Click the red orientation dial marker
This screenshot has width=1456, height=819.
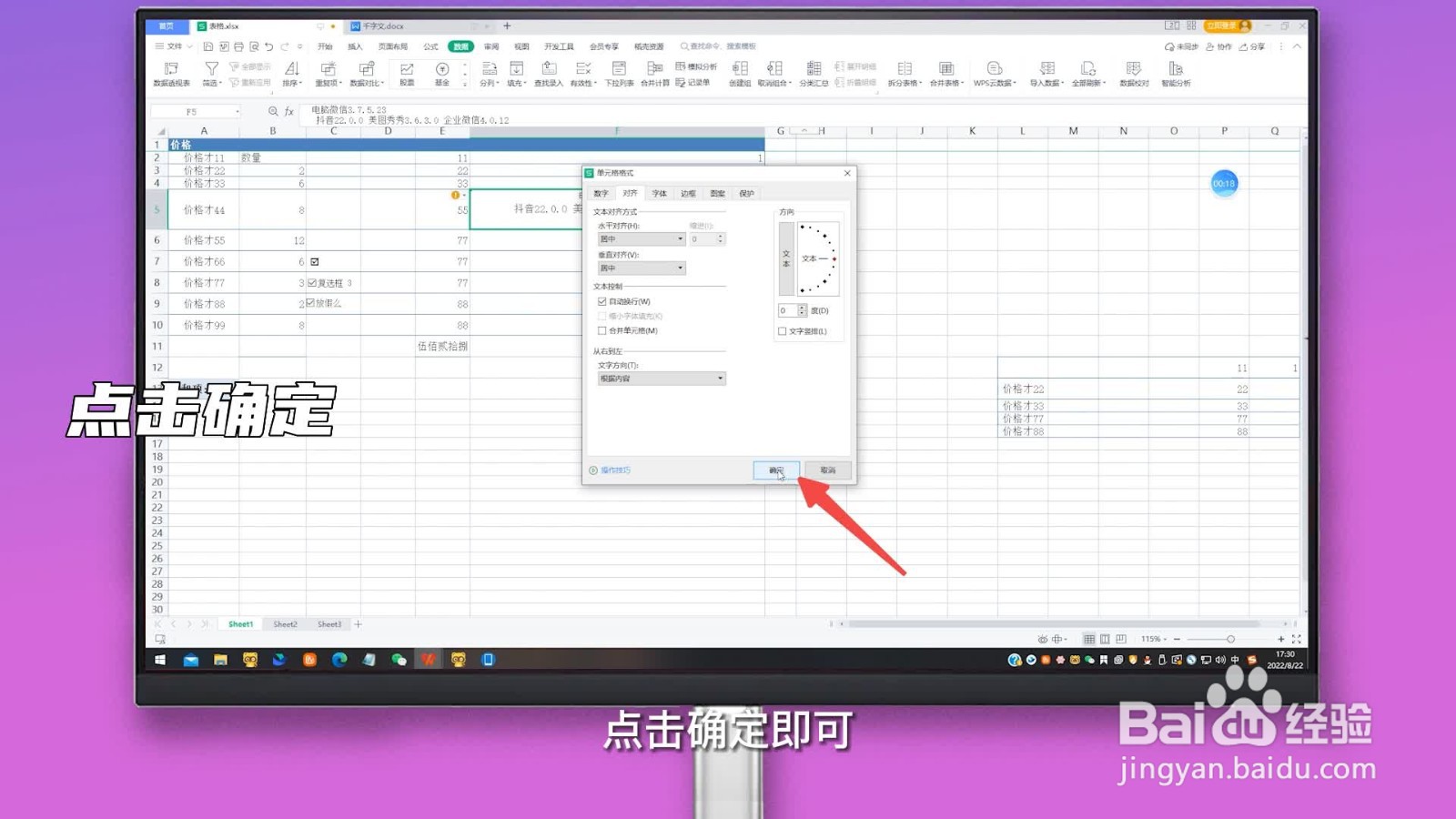tap(834, 259)
